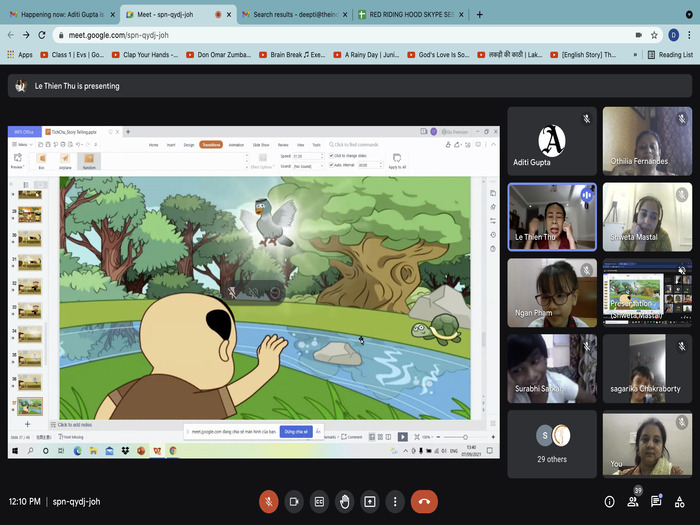Image resolution: width=700 pixels, height=525 pixels.
Task: Open the Chrome profile D avatar
Action: 673,35
